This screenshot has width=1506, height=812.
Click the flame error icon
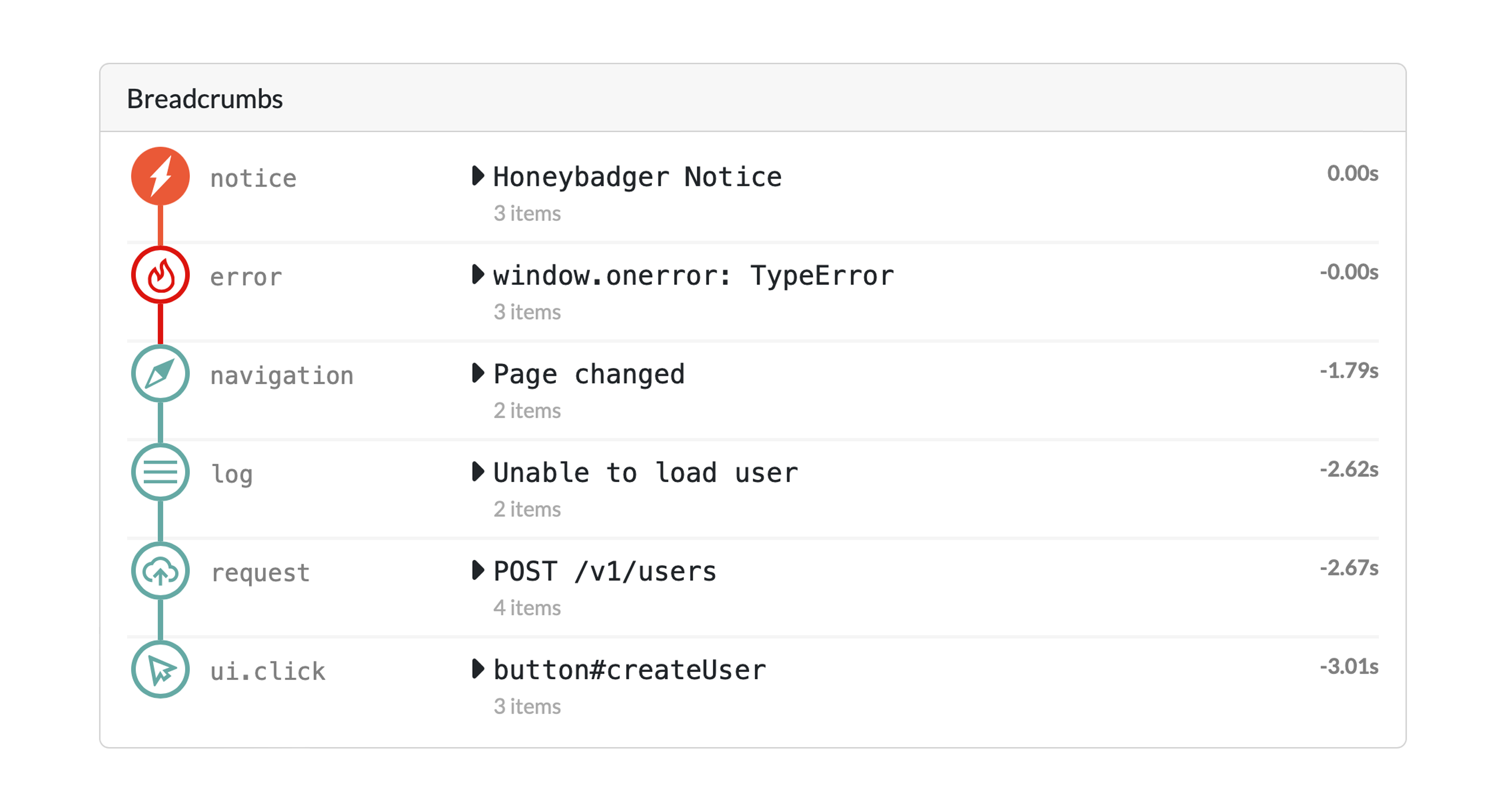[160, 275]
